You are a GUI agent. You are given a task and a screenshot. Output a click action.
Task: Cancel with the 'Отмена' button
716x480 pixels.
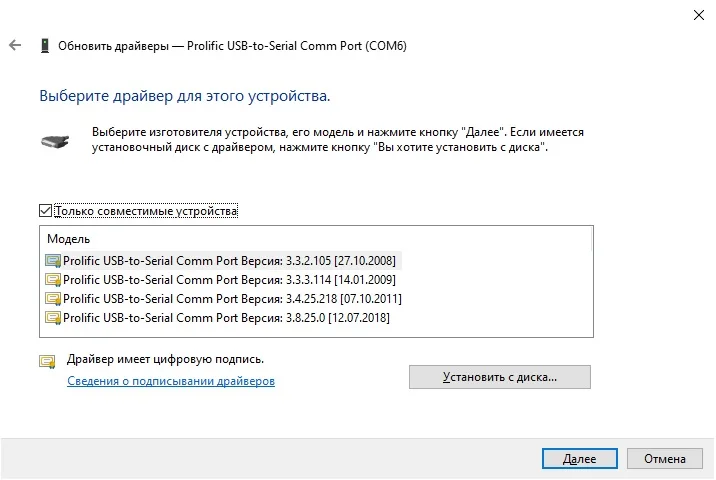coord(664,459)
